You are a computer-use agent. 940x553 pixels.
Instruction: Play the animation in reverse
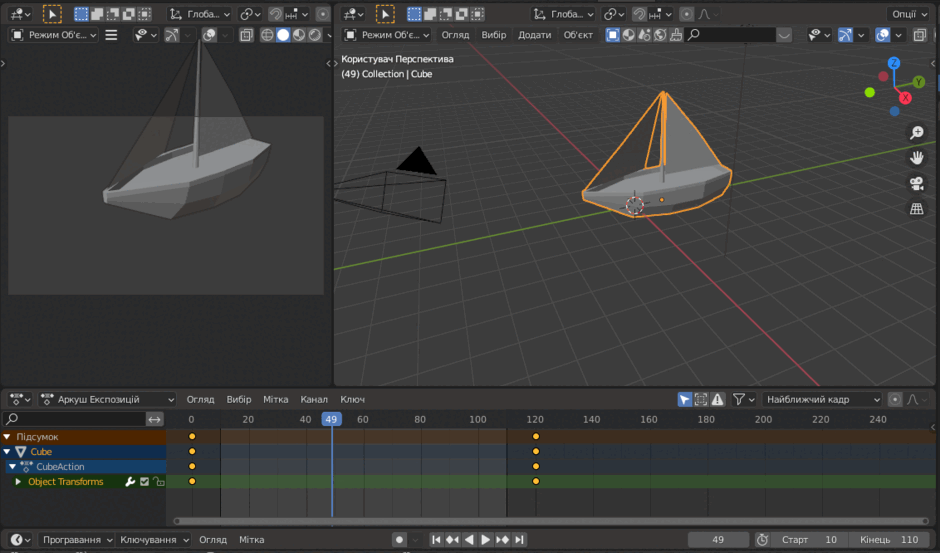(469, 540)
